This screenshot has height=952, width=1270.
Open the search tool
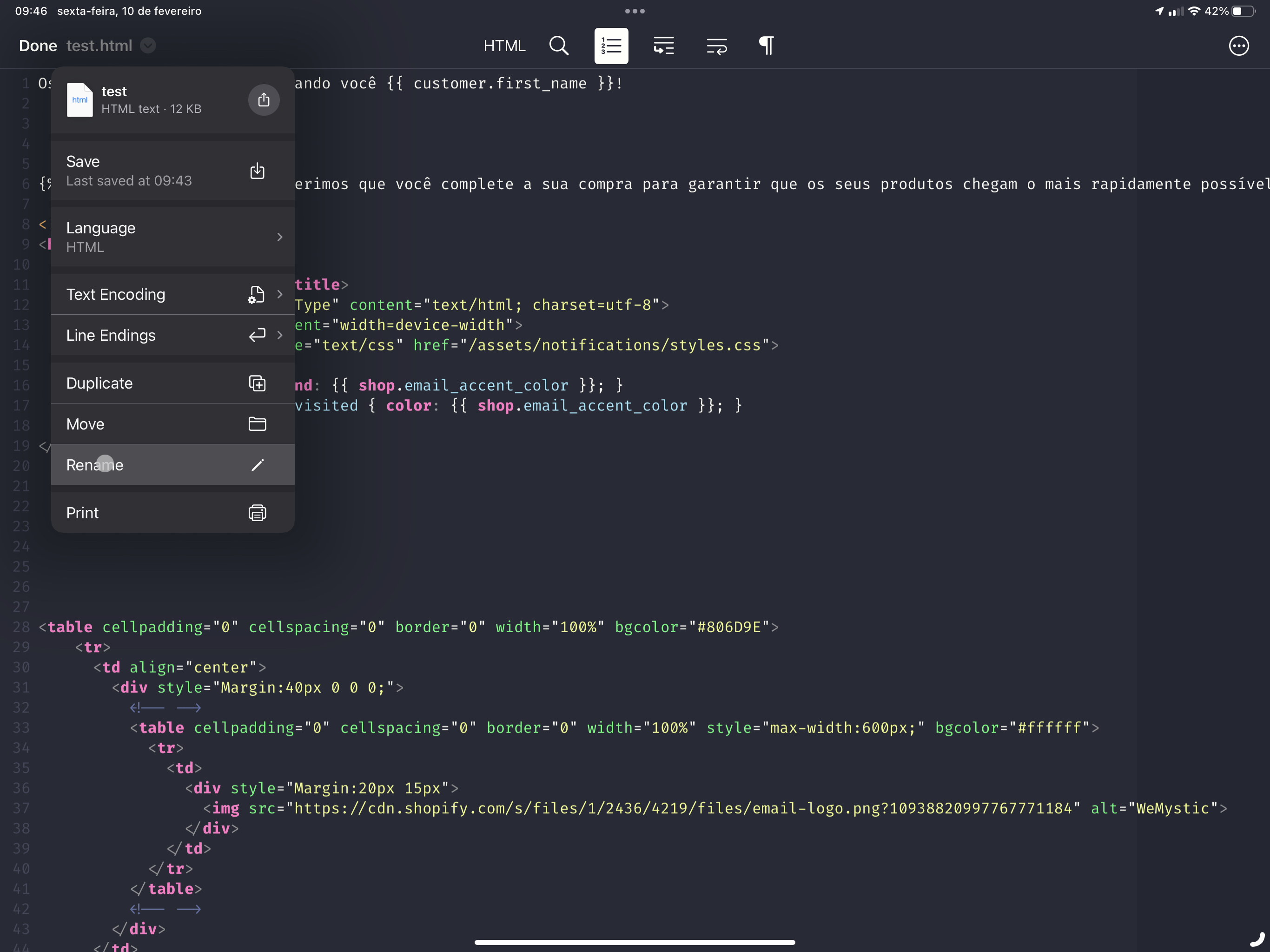click(x=559, y=46)
